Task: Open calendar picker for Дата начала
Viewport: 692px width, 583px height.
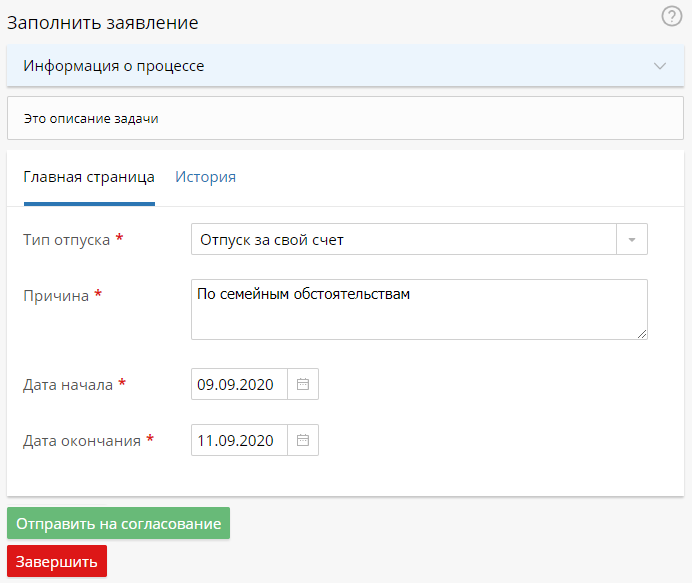Action: [x=303, y=384]
